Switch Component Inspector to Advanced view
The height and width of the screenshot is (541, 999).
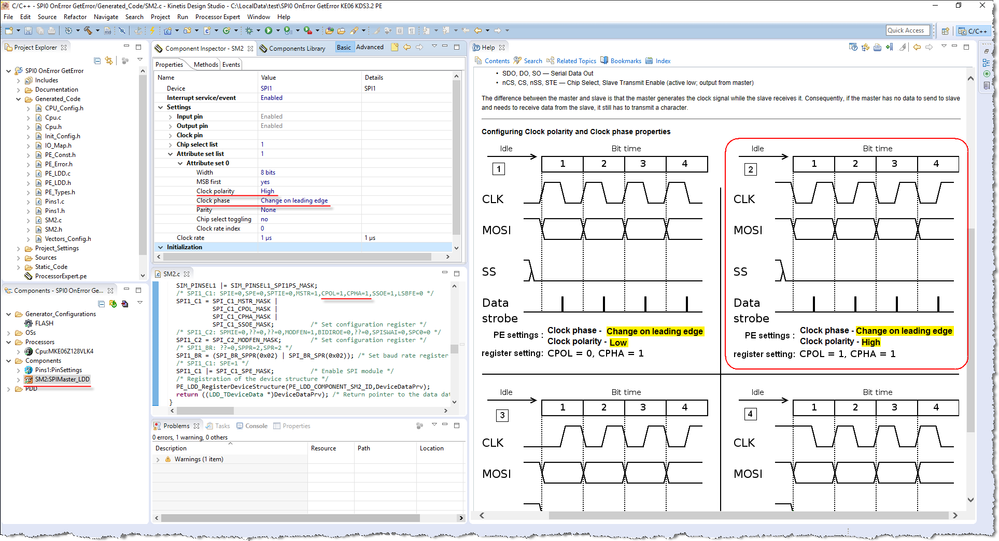tap(369, 47)
